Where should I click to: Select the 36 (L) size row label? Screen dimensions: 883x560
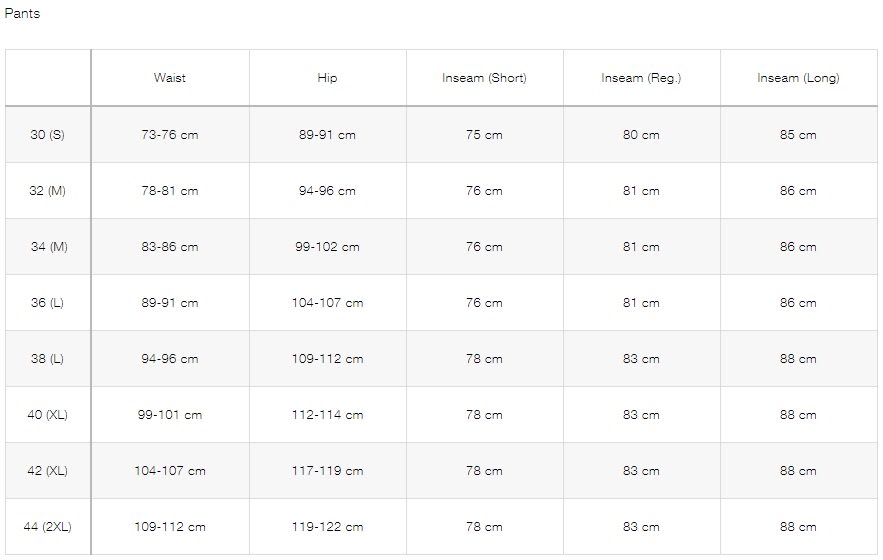(47, 303)
